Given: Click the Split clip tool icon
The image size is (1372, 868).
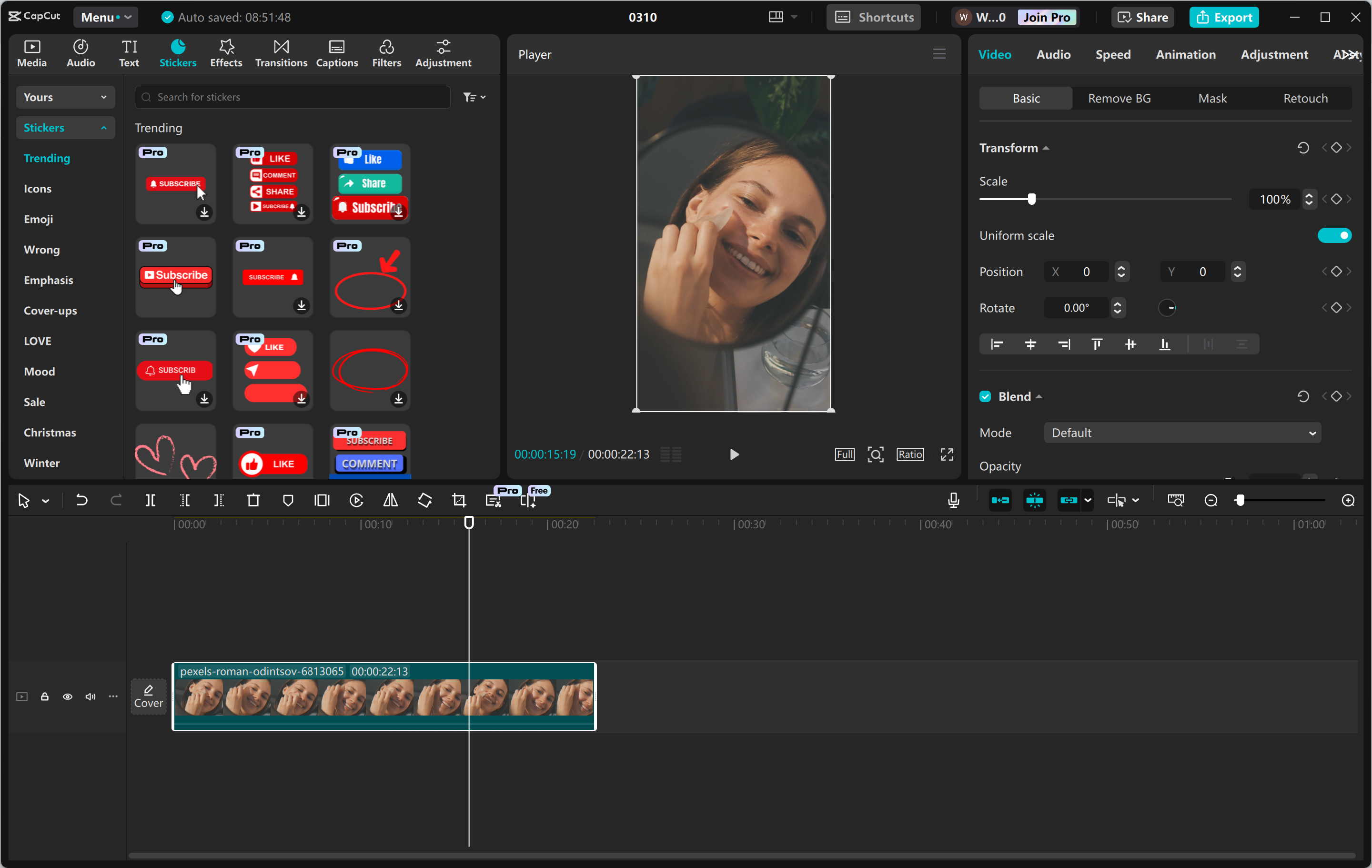Looking at the screenshot, I should click(151, 500).
